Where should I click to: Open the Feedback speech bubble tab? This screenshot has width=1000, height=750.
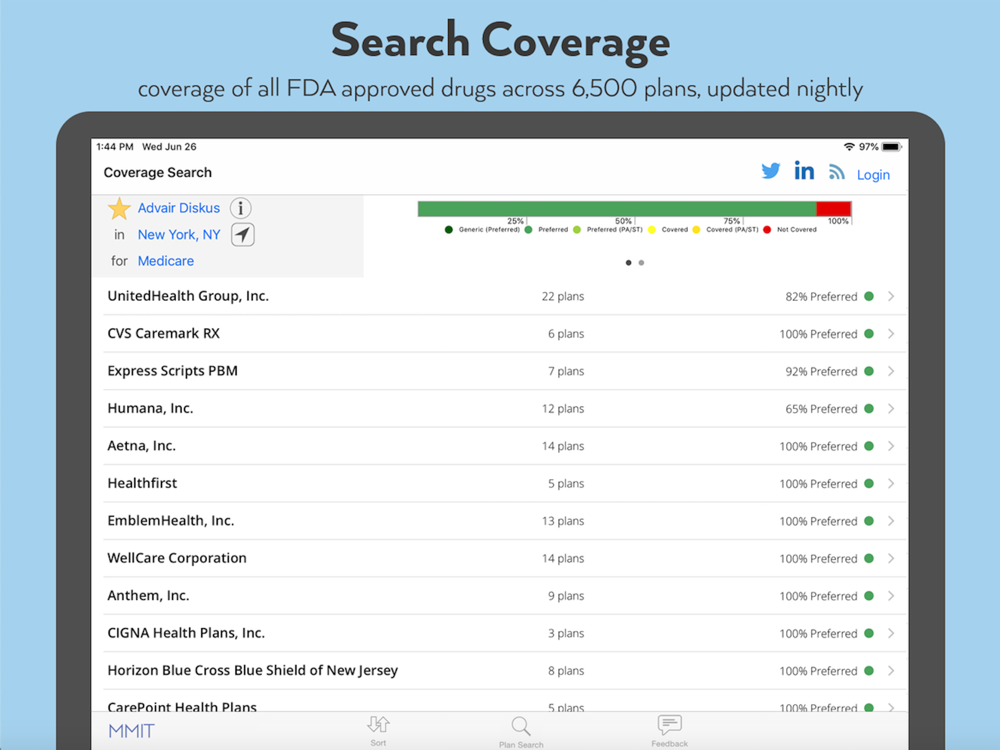tap(670, 724)
